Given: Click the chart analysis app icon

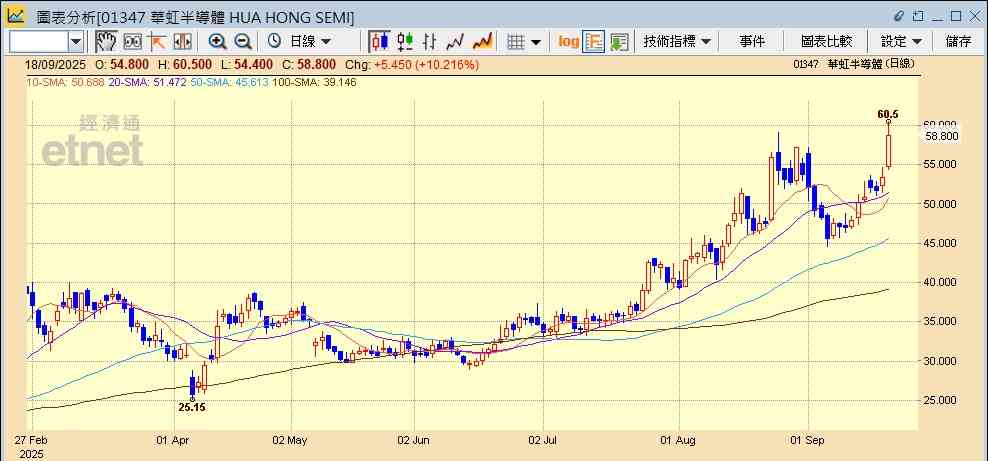Looking at the screenshot, I should click(x=16, y=16).
